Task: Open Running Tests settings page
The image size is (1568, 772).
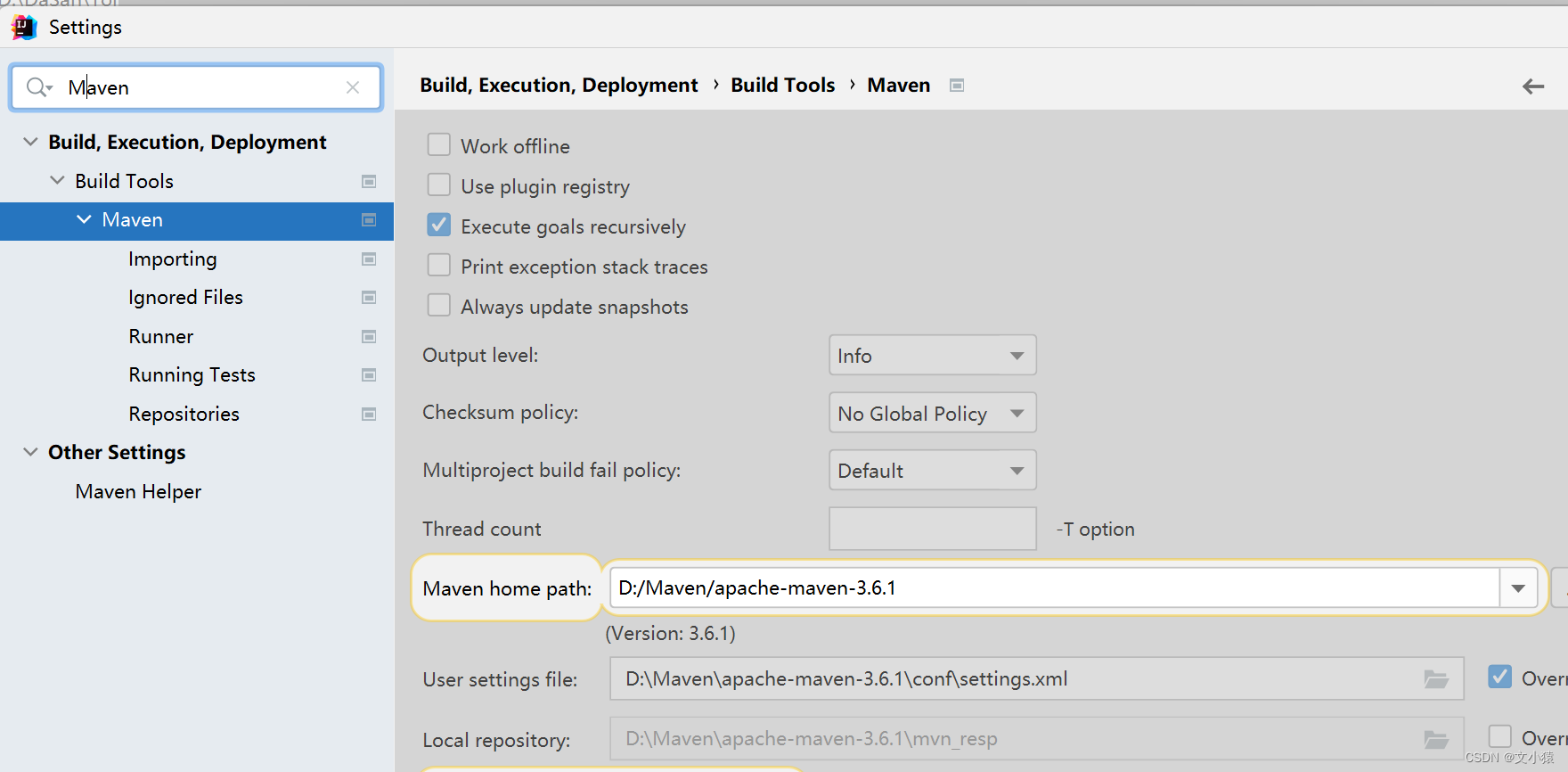Action: [x=192, y=375]
